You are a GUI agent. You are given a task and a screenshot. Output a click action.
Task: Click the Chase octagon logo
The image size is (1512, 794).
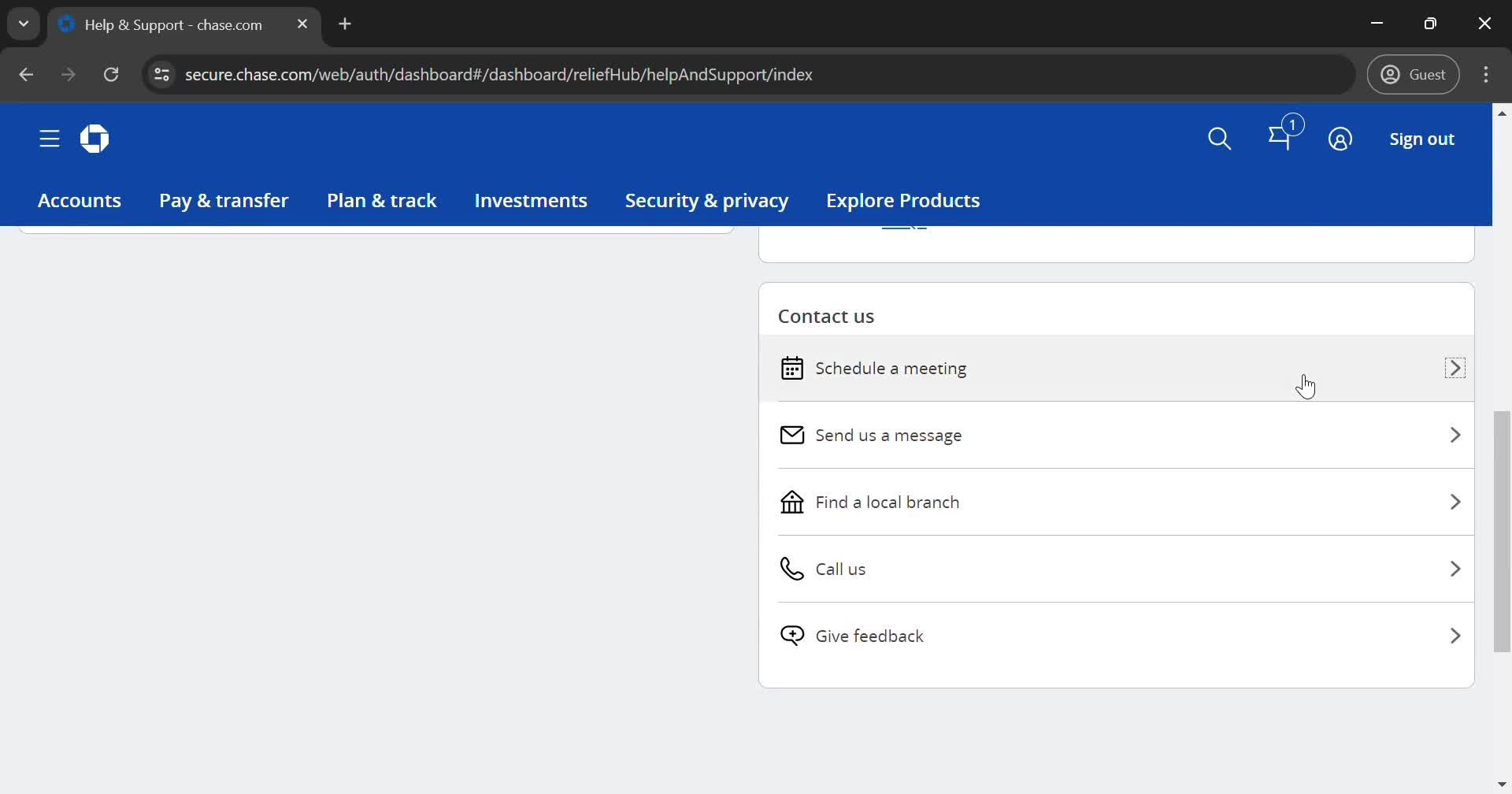[94, 139]
